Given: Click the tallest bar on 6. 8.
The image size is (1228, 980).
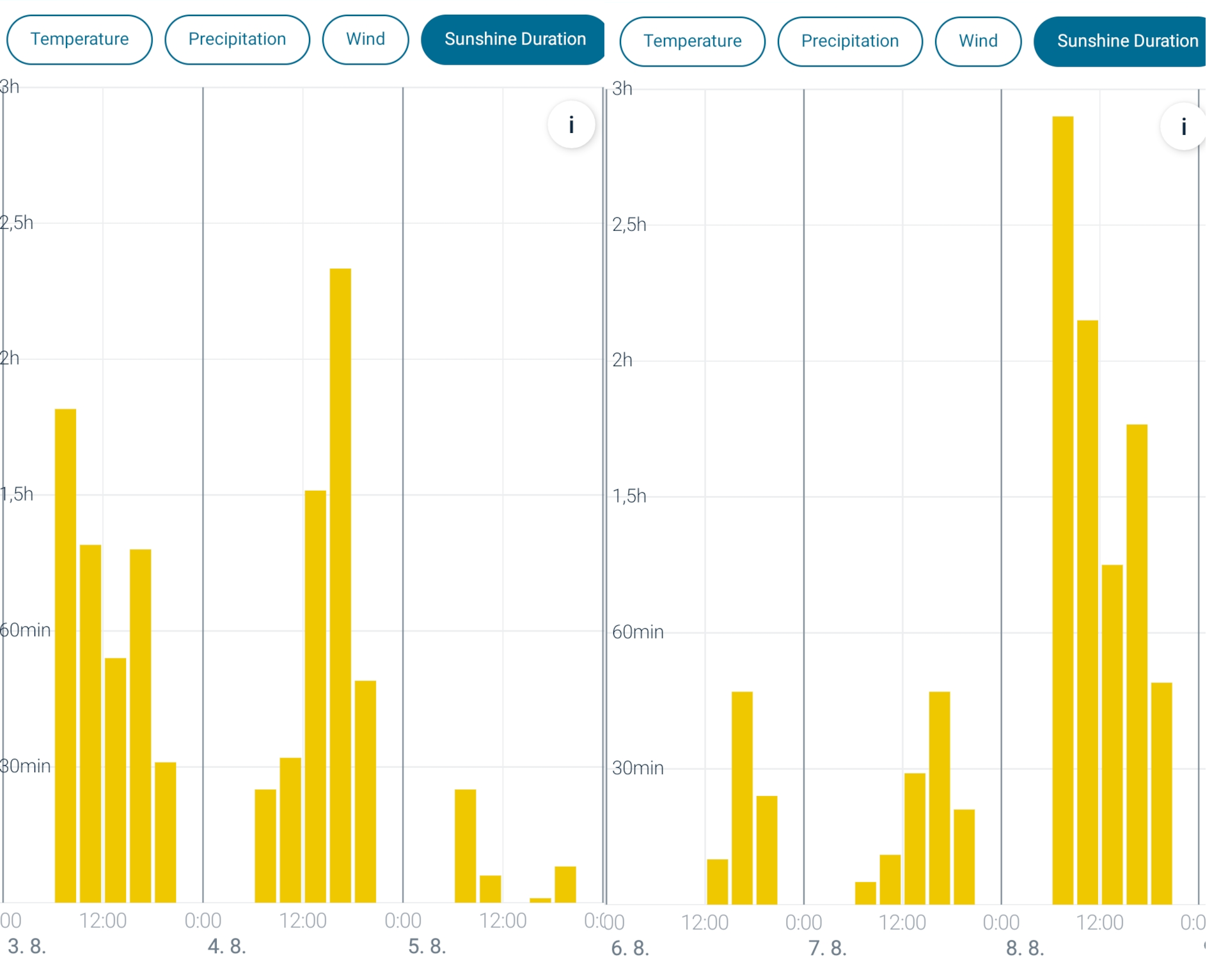Looking at the screenshot, I should point(742,797).
